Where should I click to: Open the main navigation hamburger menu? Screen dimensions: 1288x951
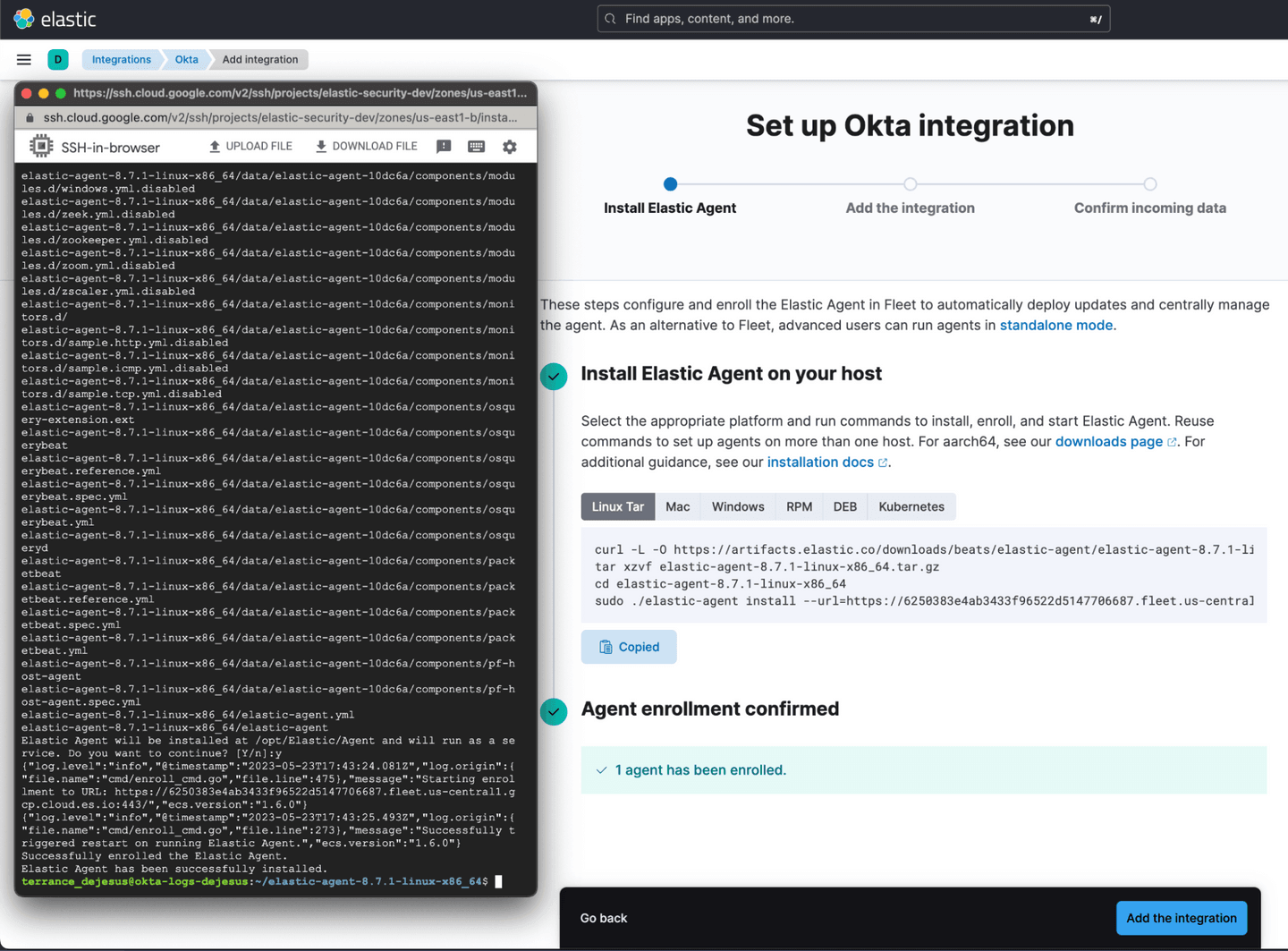[x=23, y=59]
